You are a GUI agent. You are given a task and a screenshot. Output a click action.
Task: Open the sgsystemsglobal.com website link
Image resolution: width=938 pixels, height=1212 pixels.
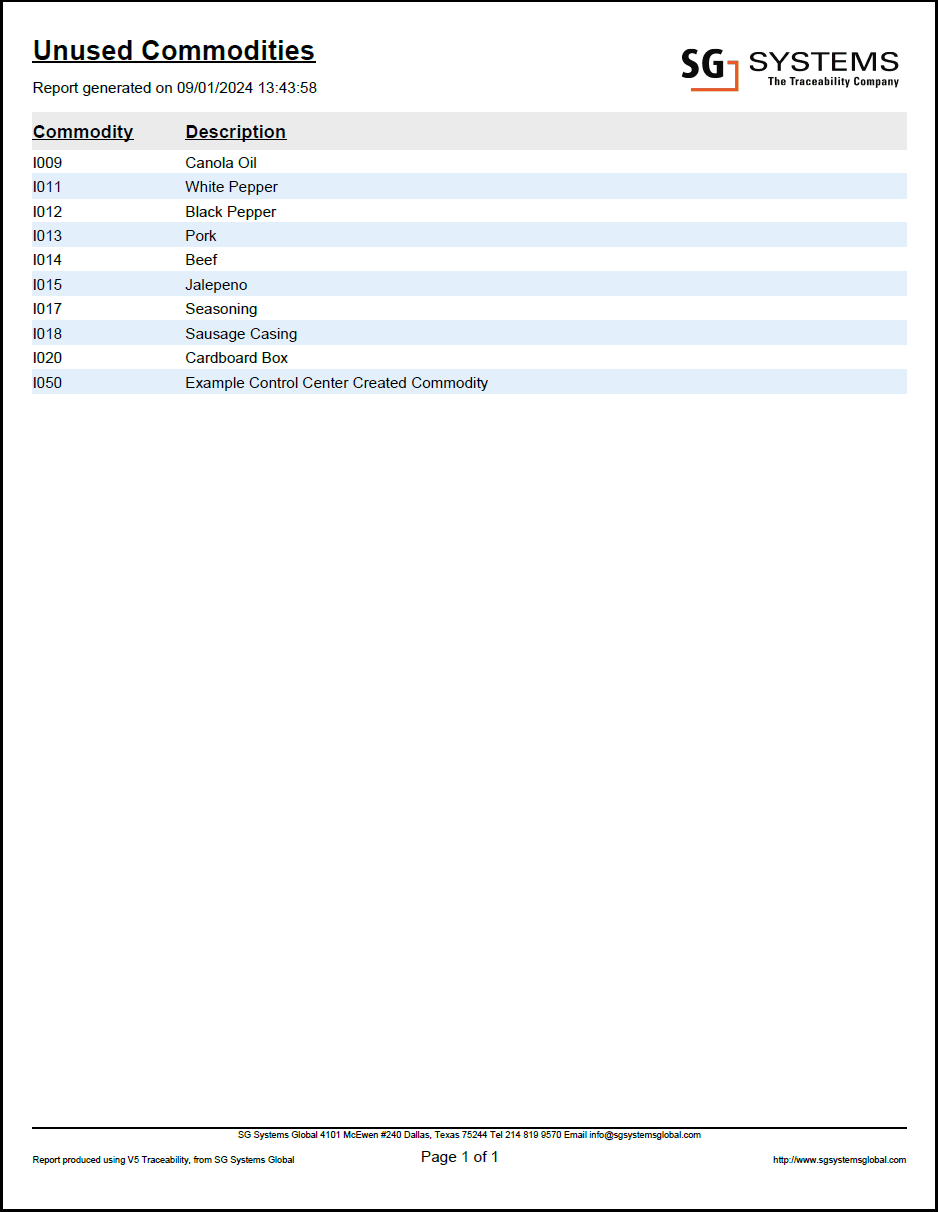tap(840, 1158)
